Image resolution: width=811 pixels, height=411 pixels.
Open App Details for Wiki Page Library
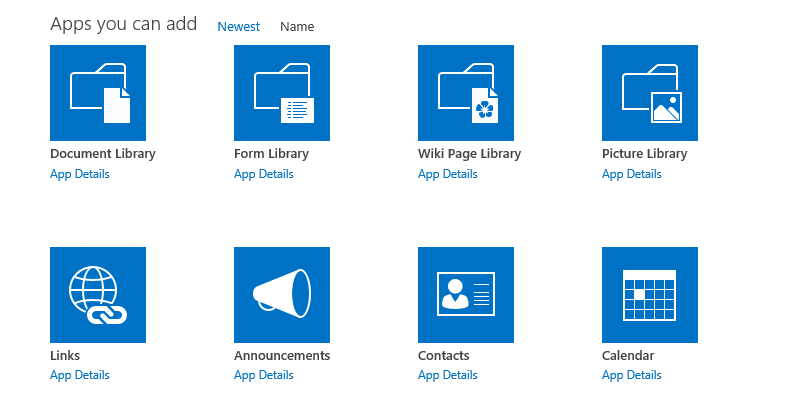coord(448,174)
